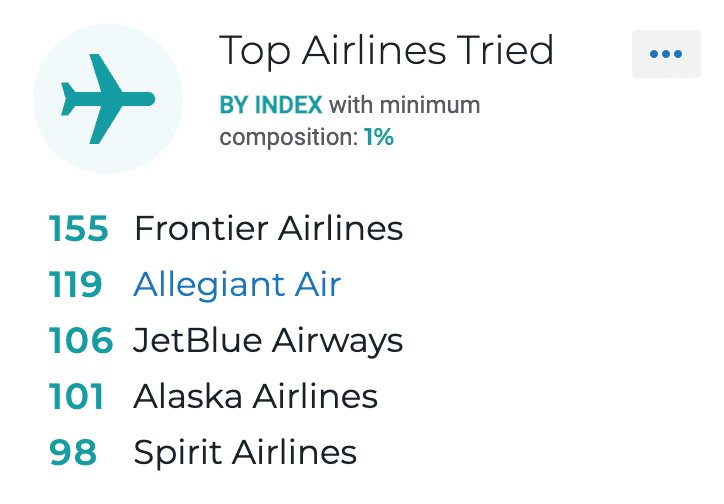Click the 'with minimum' subtitle text
Screen dimensions: 724x504
coord(404,105)
